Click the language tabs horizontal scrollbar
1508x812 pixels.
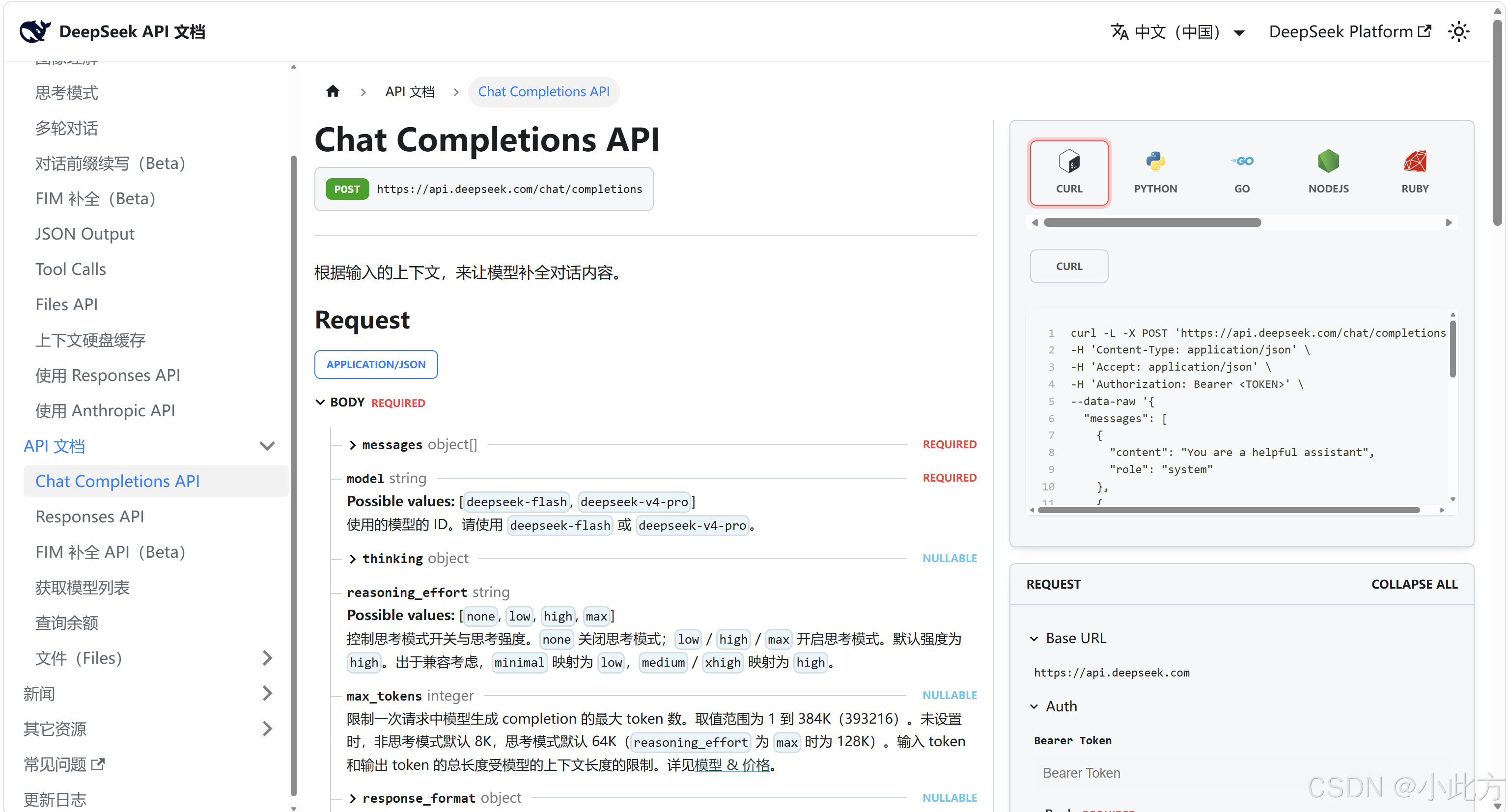(1152, 222)
